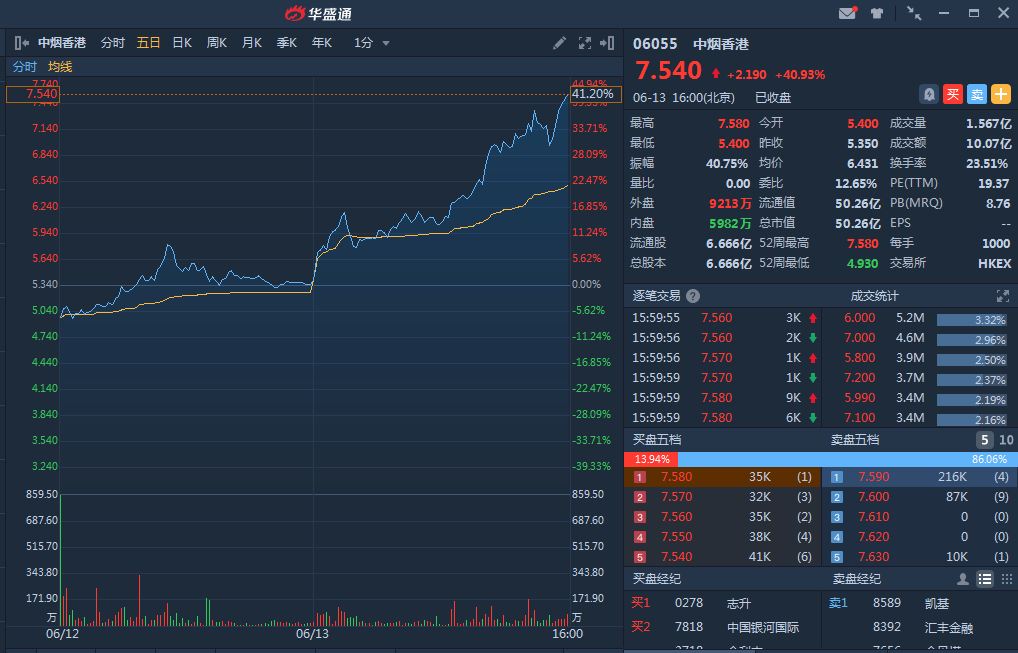The height and width of the screenshot is (653, 1018).
Task: Select the pencil drawing tool on chart
Action: click(559, 43)
